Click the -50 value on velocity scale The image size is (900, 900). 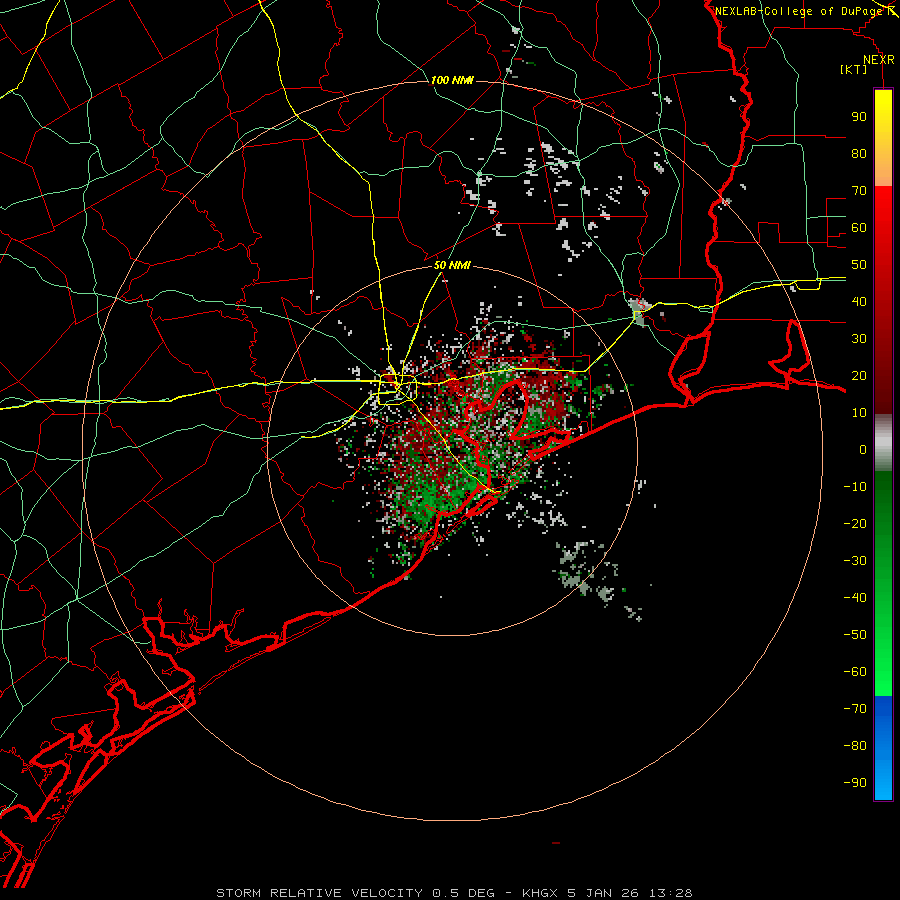coord(855,635)
